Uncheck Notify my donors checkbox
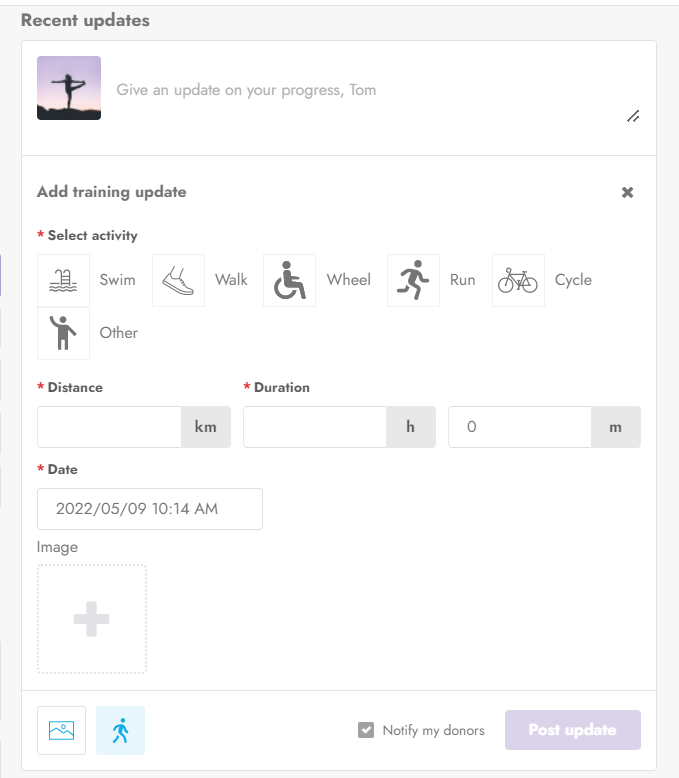 tap(366, 730)
